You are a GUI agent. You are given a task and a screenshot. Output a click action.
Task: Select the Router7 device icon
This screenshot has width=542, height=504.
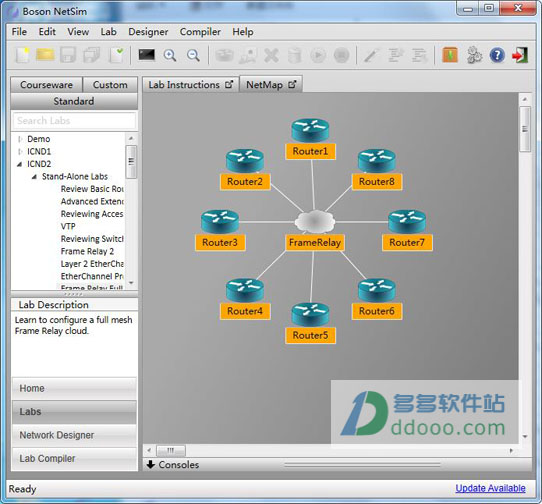[x=407, y=221]
